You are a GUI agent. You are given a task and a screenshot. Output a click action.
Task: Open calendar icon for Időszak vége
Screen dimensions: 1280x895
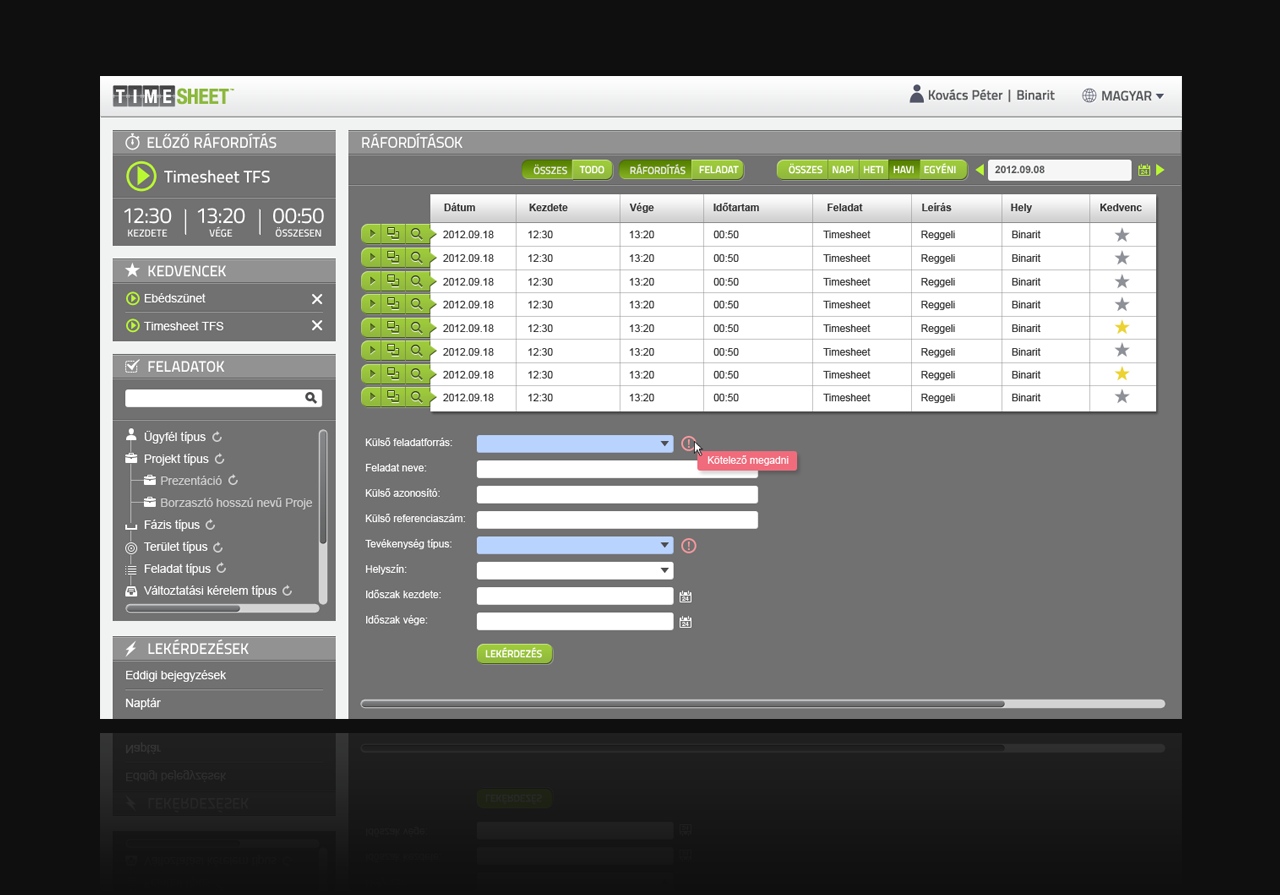686,622
